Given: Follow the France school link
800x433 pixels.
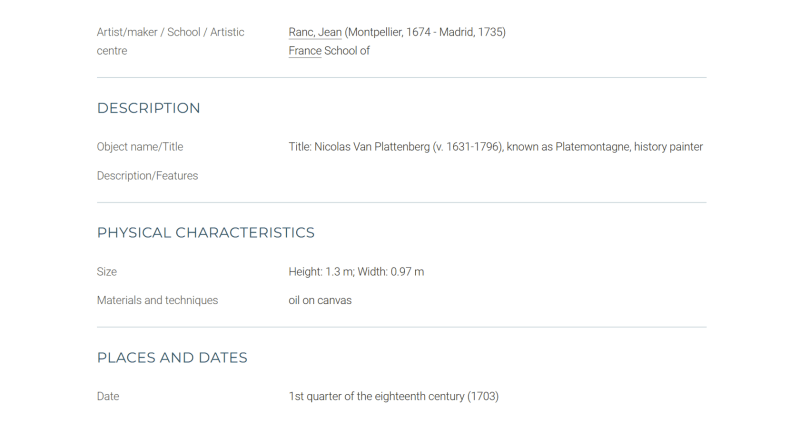Looking at the screenshot, I should pyautogui.click(x=305, y=51).
